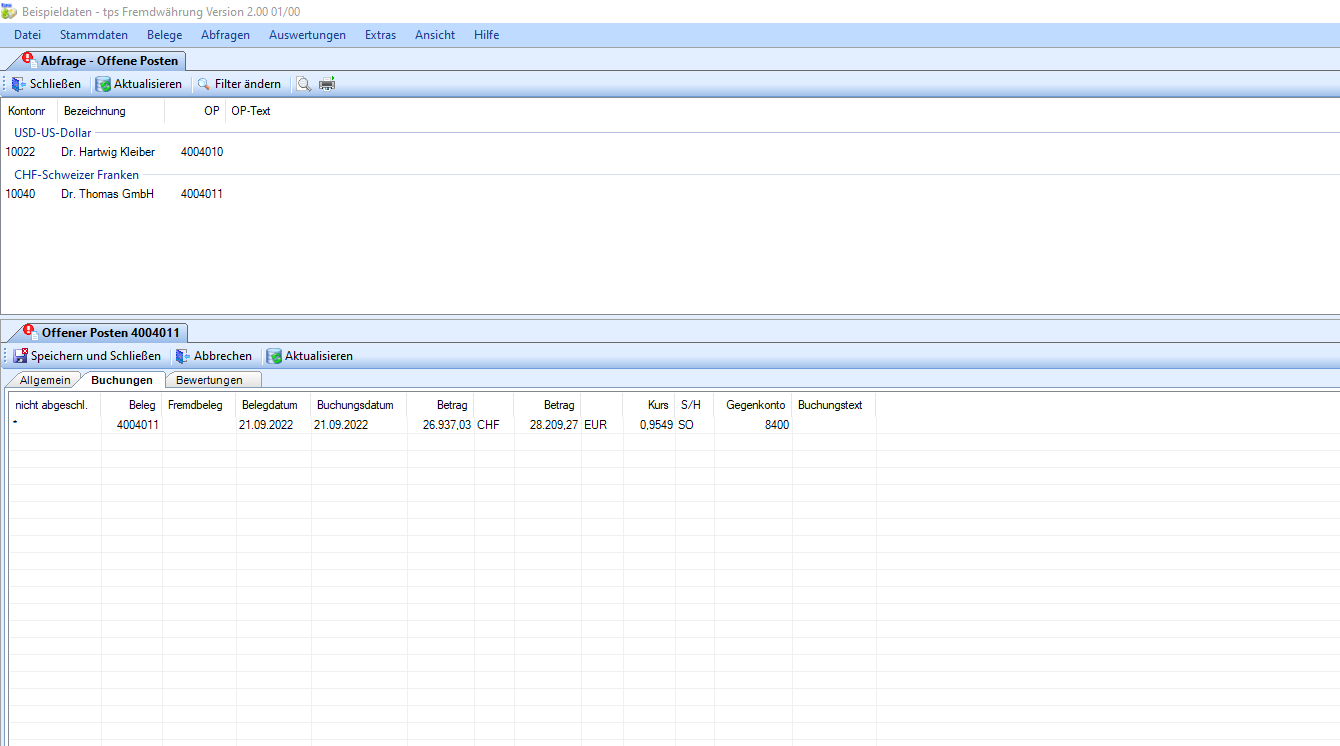Click the database refresh icon in the Offene Posten query toolbar
Viewport: 1340px width, 746px height.
coord(103,84)
